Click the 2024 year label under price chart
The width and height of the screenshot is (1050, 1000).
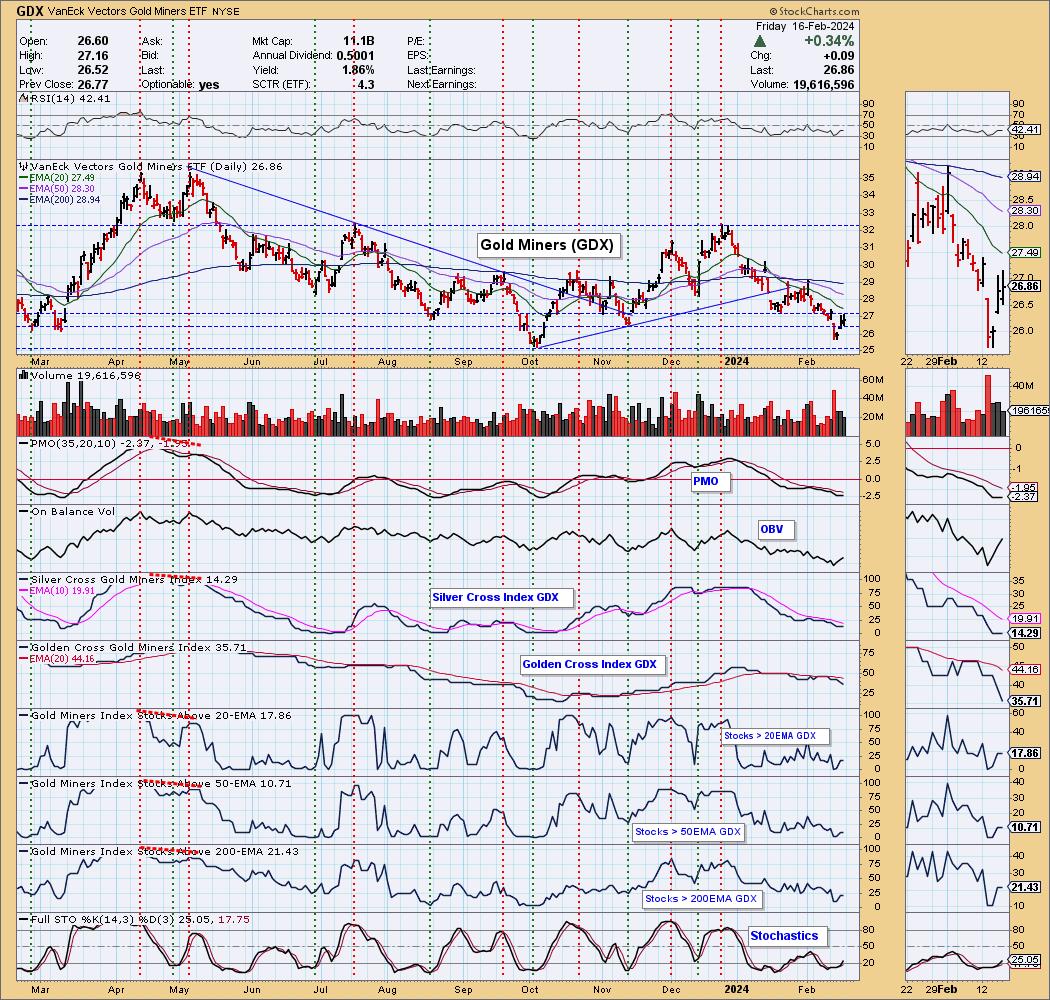coord(737,362)
